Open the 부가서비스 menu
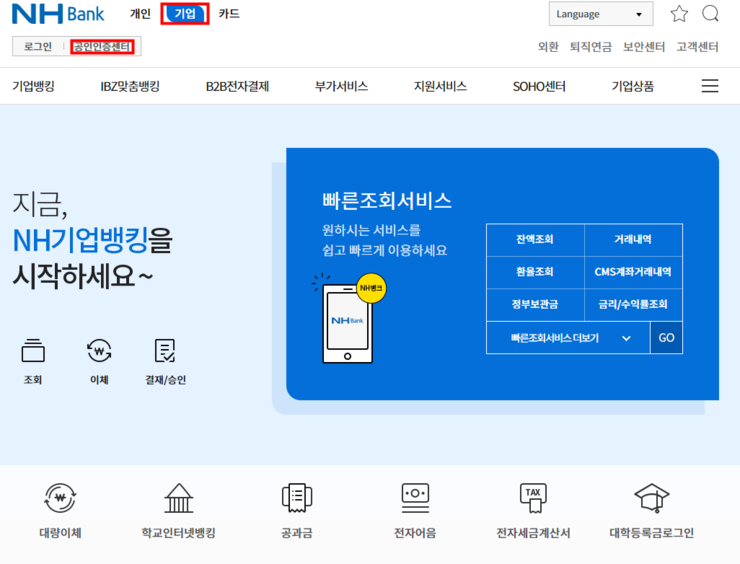Screen dimensions: 740x564 click(341, 86)
